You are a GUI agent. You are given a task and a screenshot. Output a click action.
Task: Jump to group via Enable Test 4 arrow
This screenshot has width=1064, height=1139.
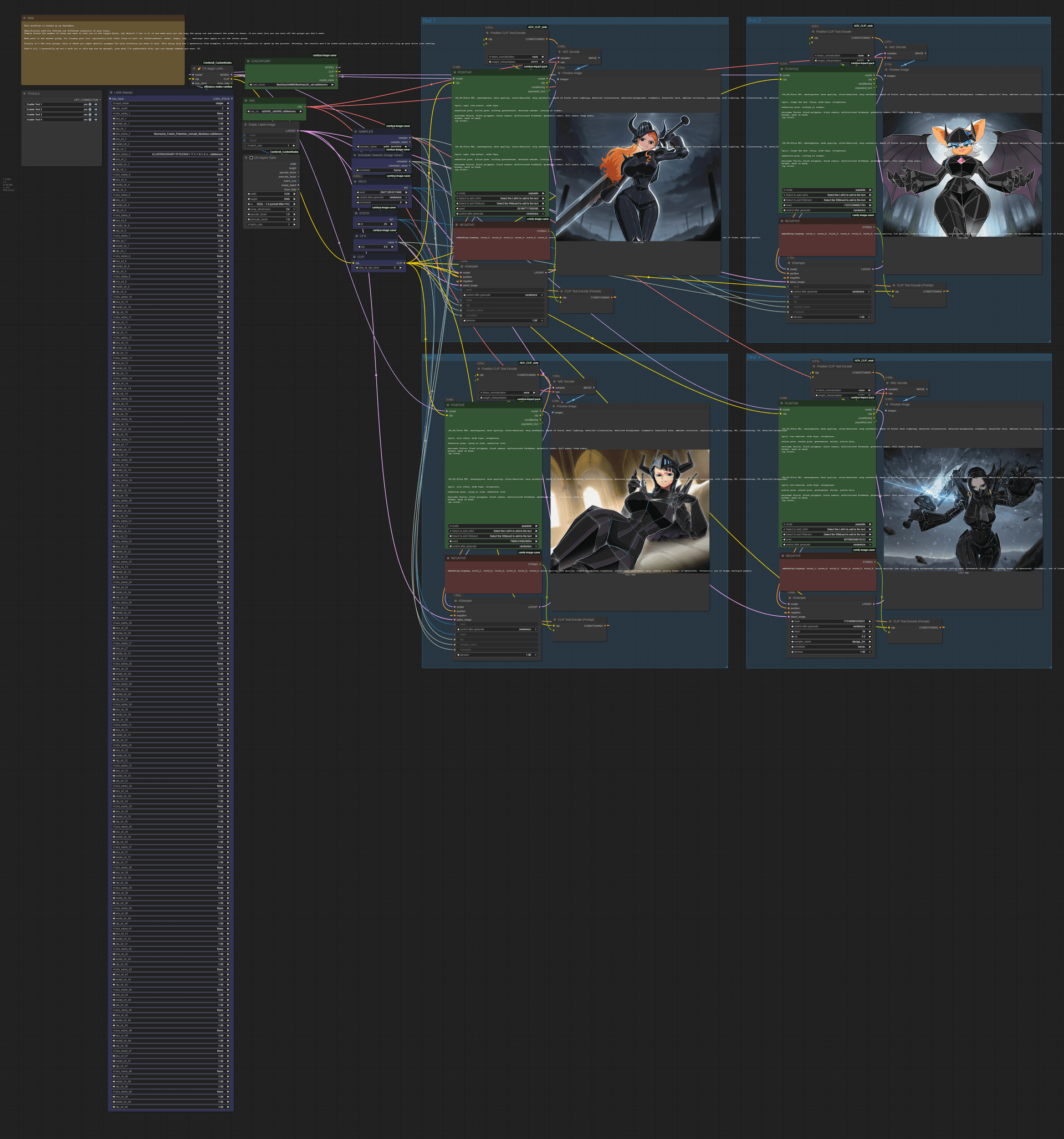coord(96,120)
